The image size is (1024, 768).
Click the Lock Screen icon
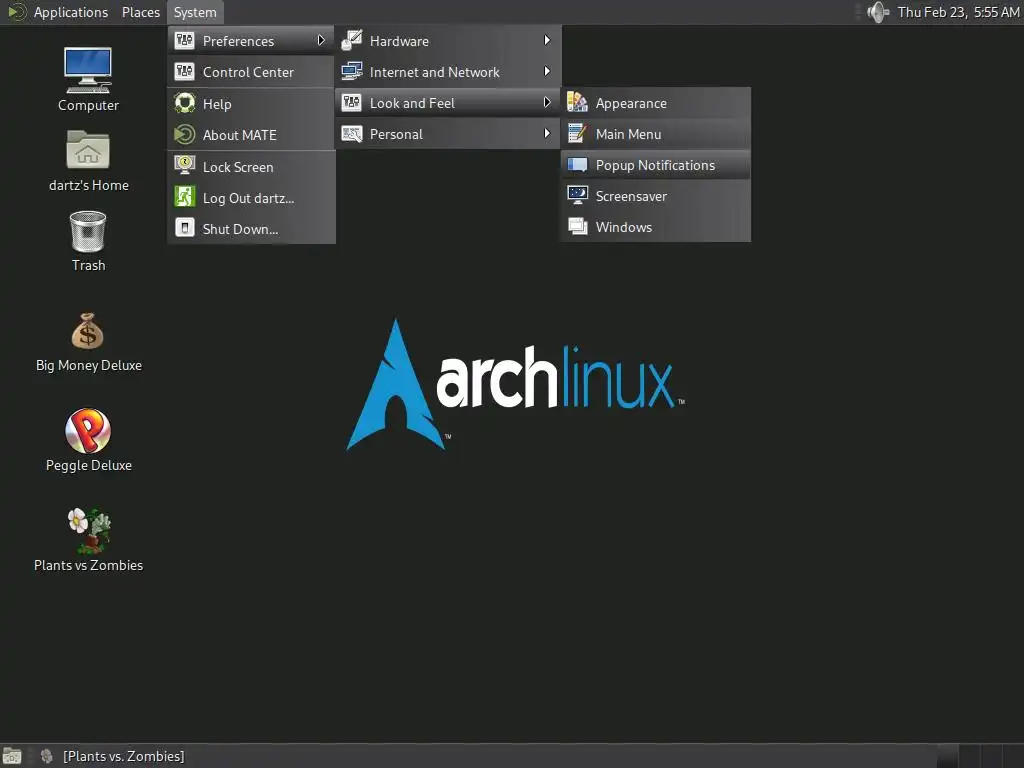tap(185, 166)
